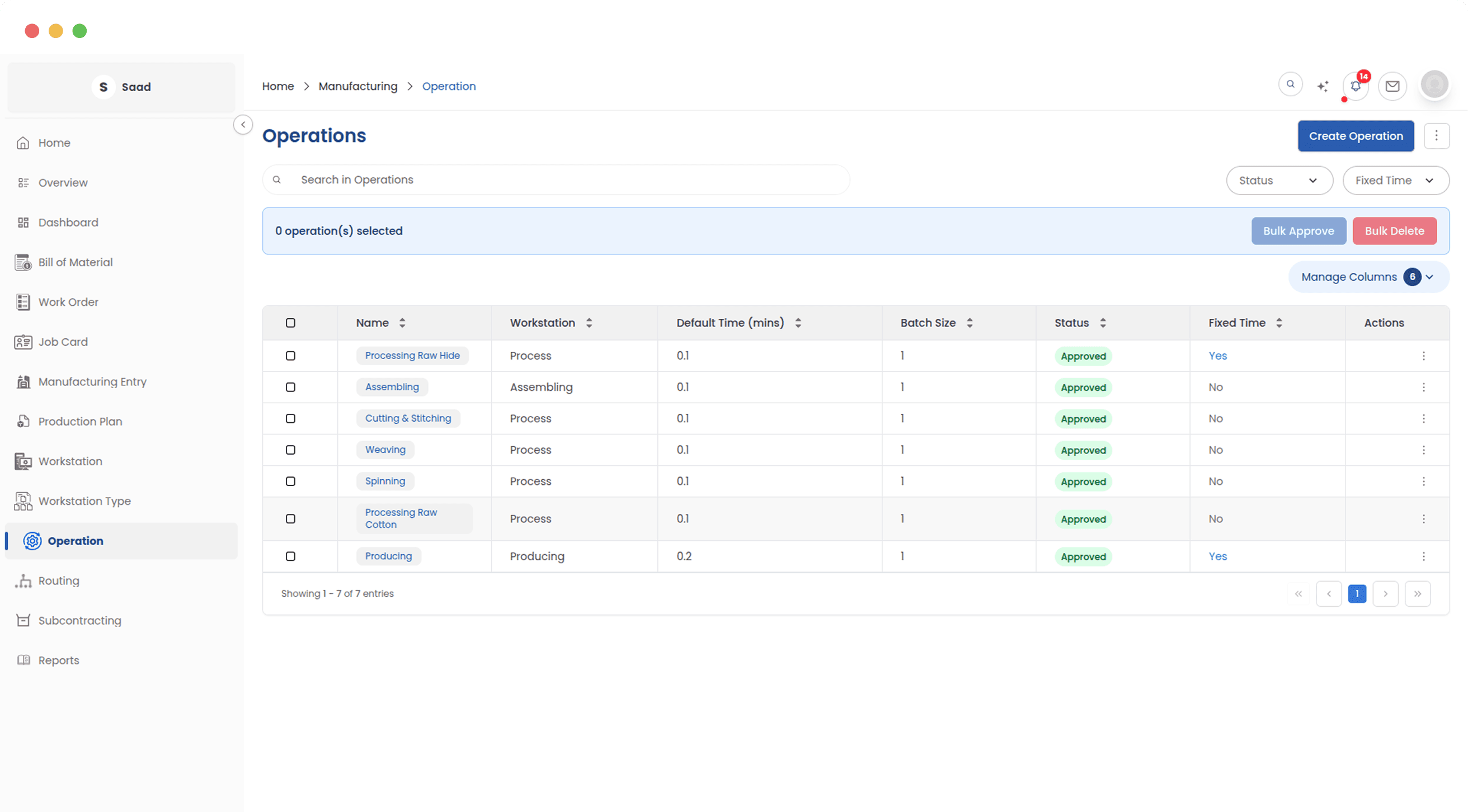
Task: Open the Status filter dropdown
Action: point(1279,180)
